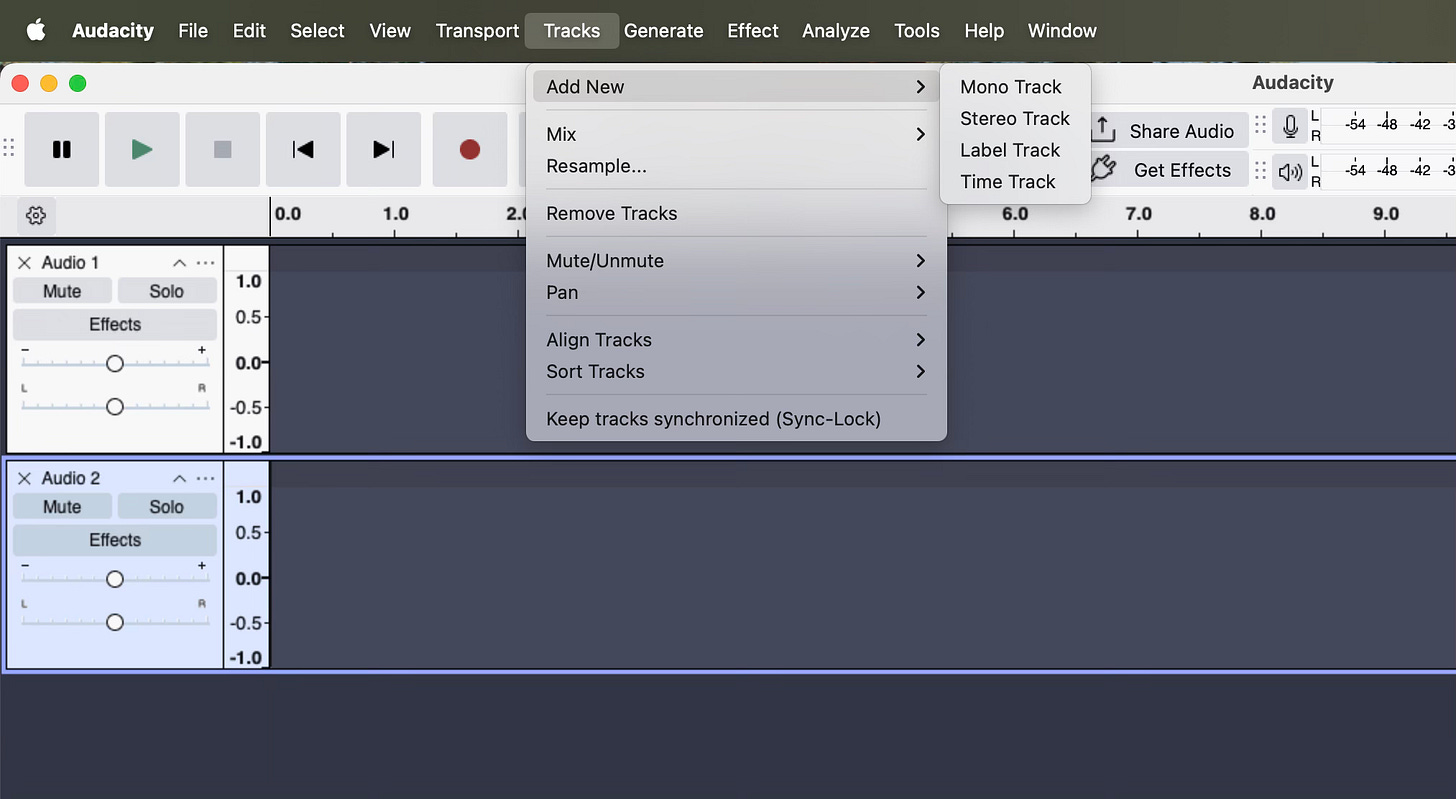Viewport: 1456px width, 799px height.
Task: Toggle Keep tracks synchronized (Sync-Lock)
Action: pos(736,419)
